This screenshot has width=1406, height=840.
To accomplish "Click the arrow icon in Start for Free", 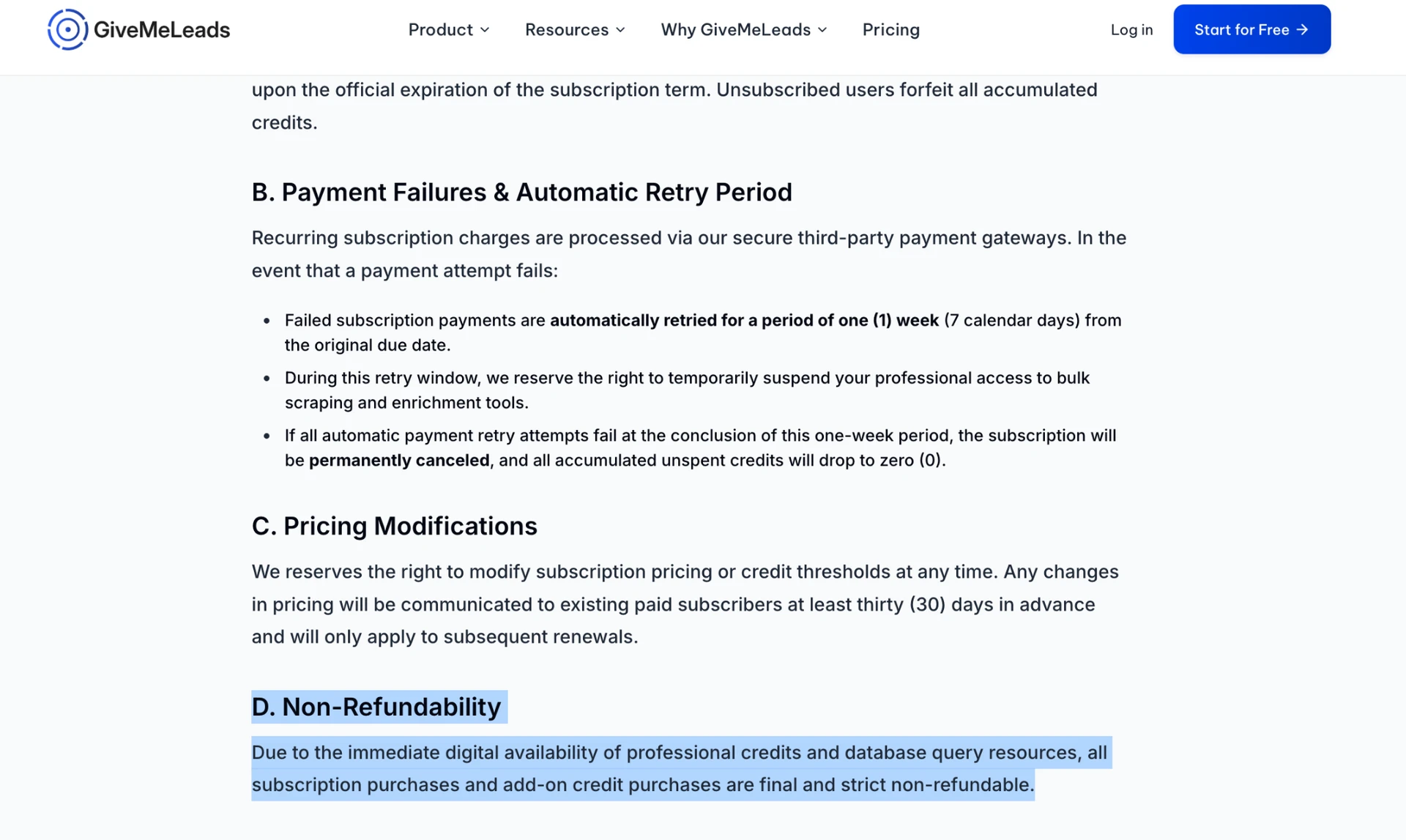I will (1302, 30).
